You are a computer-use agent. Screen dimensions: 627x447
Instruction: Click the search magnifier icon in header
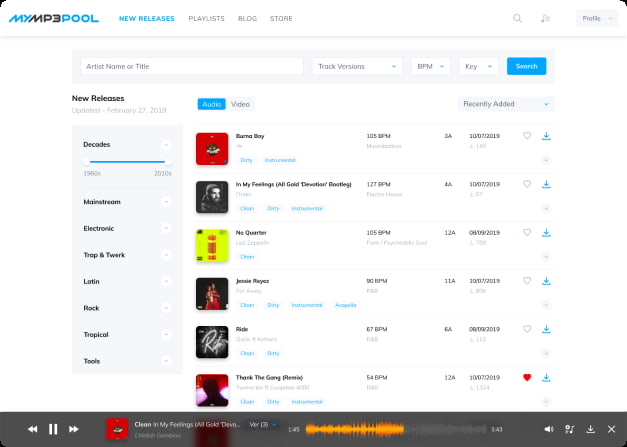click(517, 18)
